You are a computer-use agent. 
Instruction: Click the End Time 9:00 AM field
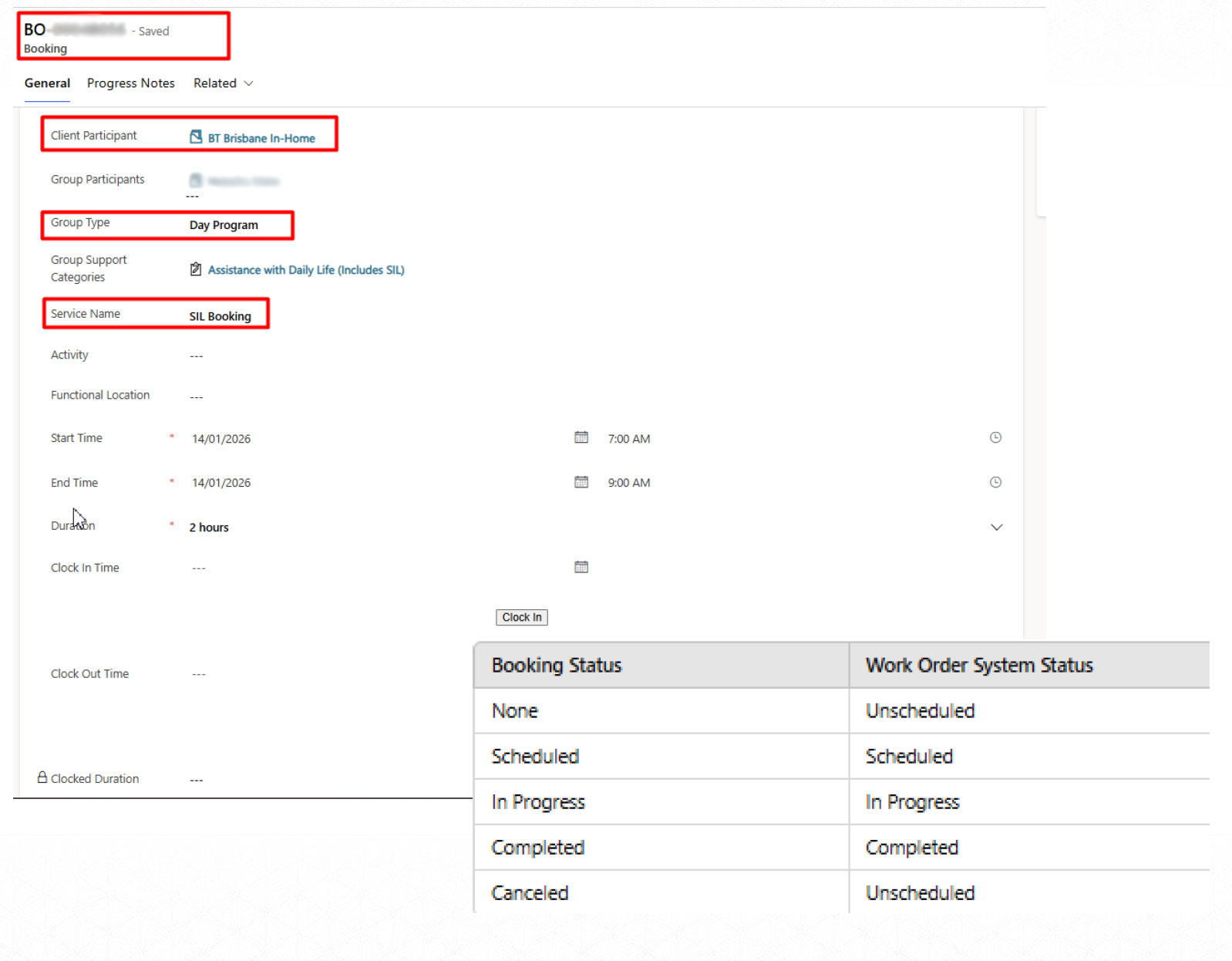[629, 483]
